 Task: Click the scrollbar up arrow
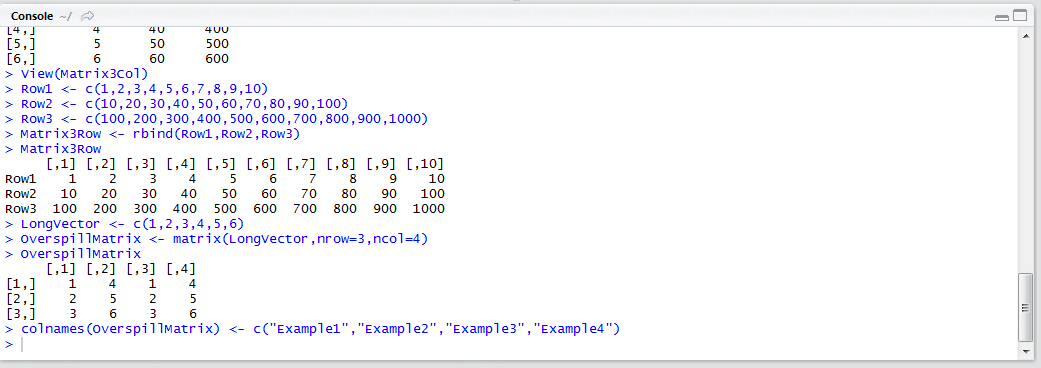(x=1024, y=35)
